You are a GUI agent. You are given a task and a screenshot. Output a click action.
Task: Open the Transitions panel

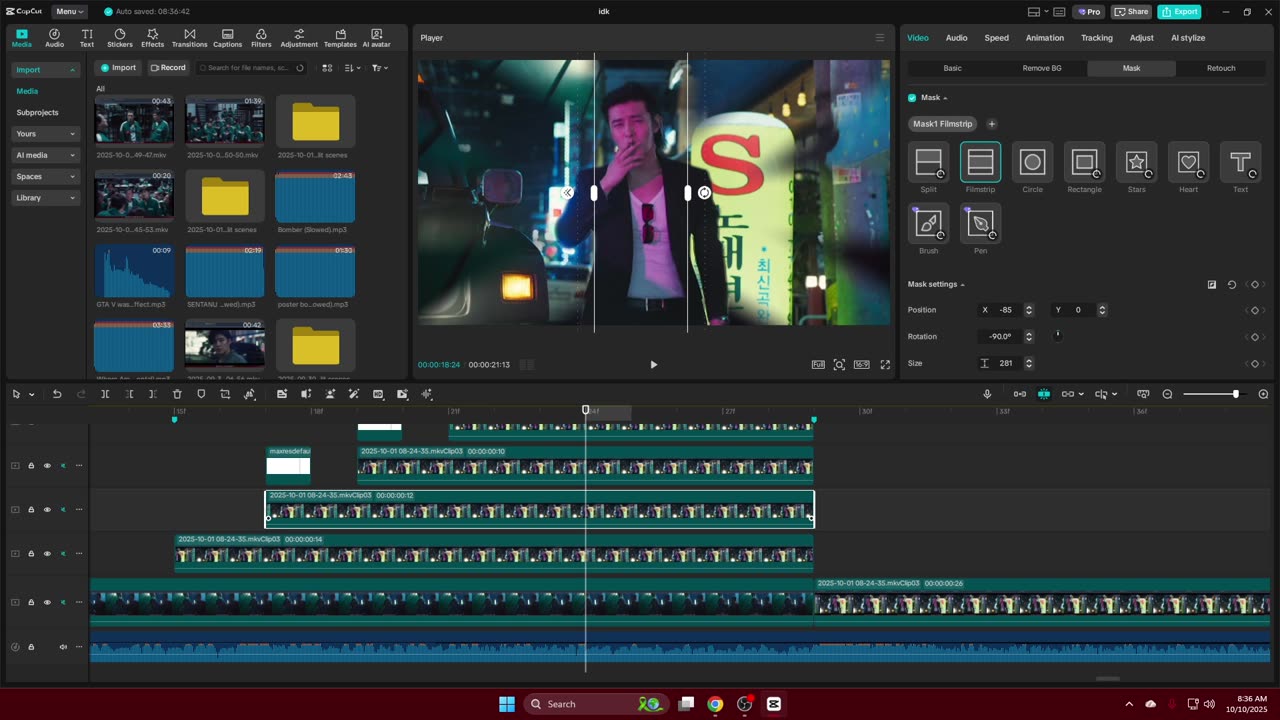click(189, 38)
